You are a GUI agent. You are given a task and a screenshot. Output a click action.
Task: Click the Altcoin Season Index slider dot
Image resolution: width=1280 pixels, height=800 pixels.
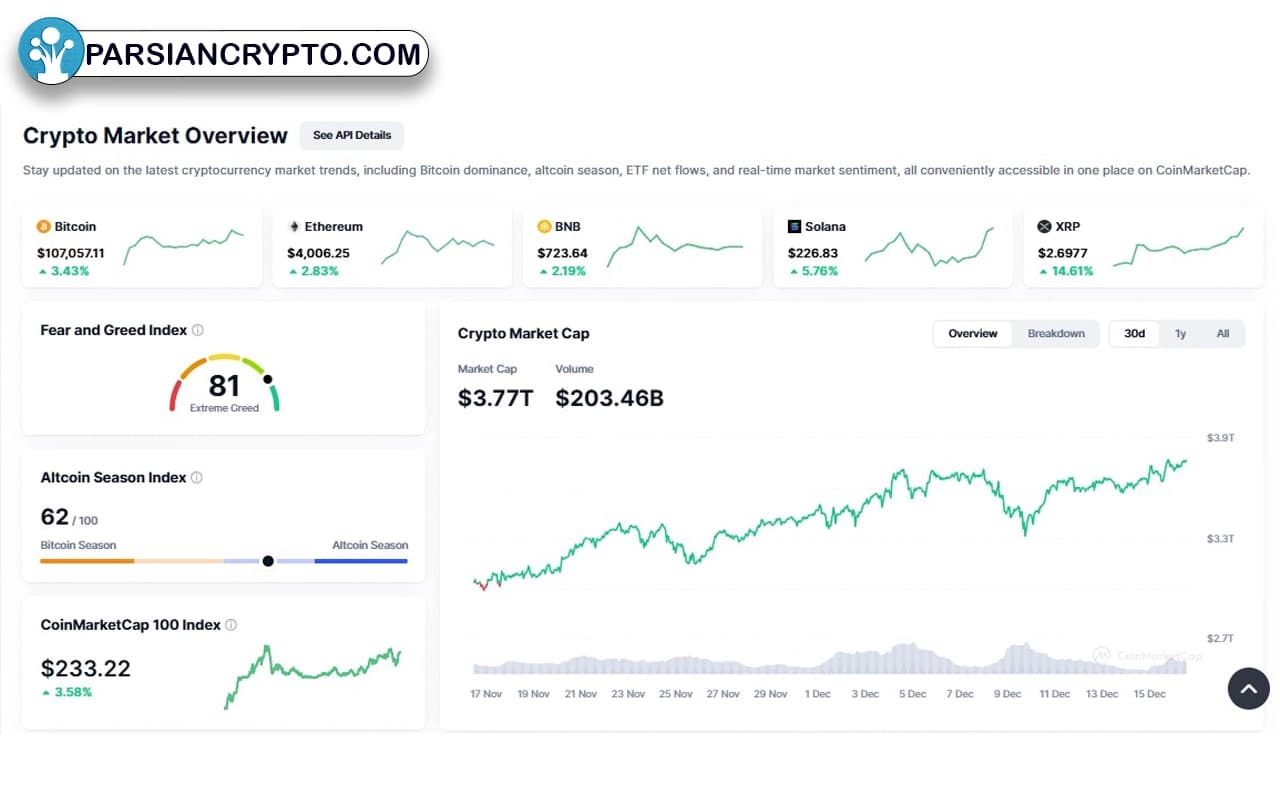(268, 561)
